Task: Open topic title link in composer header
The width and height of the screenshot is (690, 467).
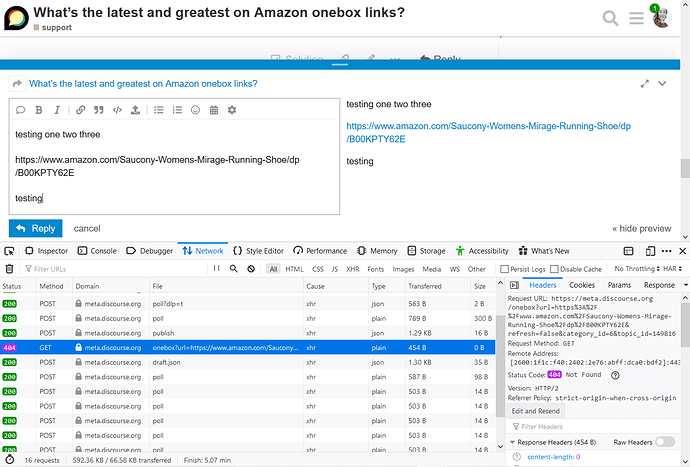Action: coord(143,84)
